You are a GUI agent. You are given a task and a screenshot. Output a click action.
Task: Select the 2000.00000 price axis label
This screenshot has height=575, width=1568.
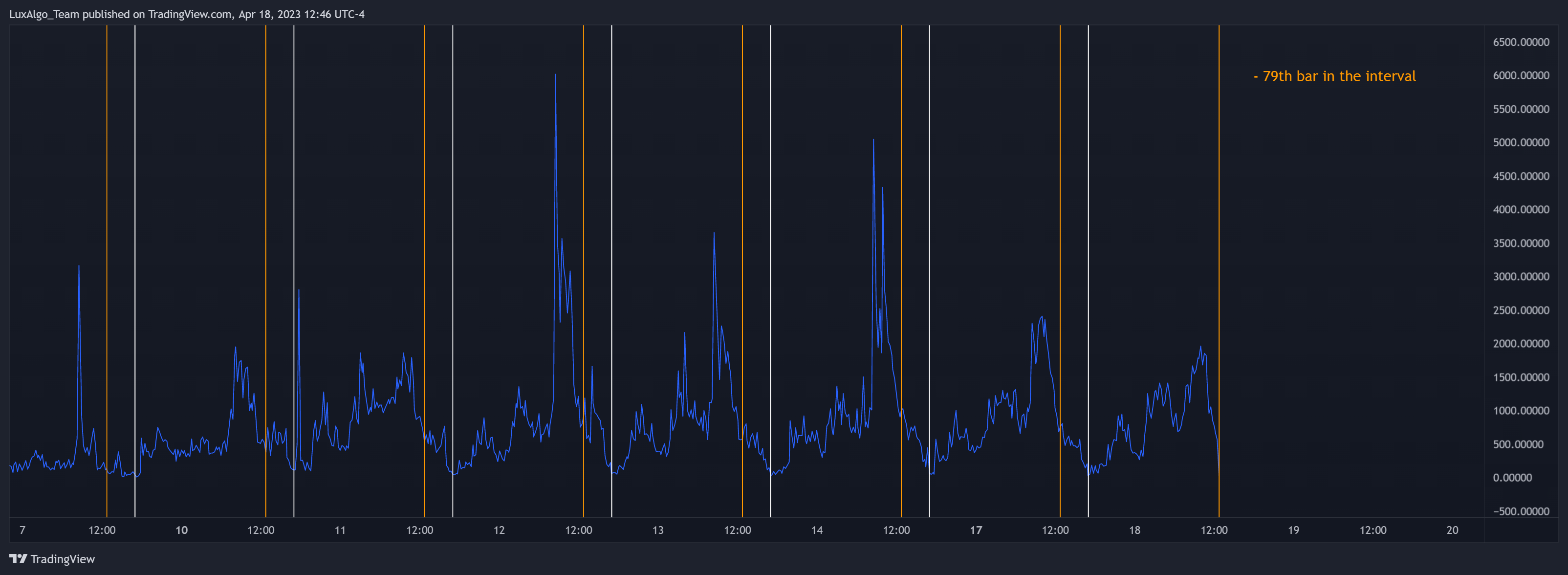tap(1521, 344)
